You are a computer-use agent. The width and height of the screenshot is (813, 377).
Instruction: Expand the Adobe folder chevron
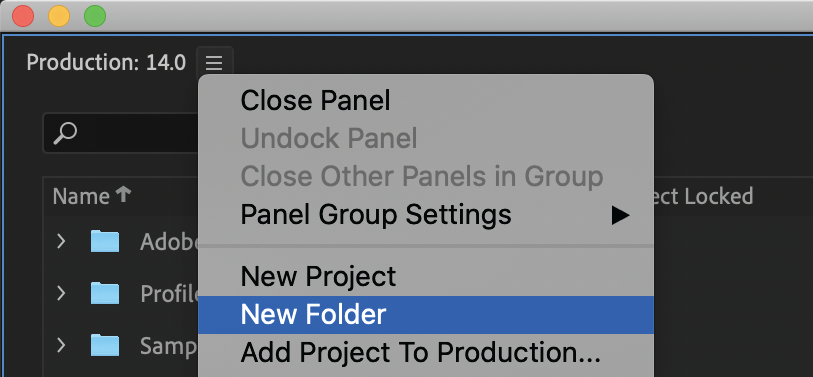[x=61, y=241]
